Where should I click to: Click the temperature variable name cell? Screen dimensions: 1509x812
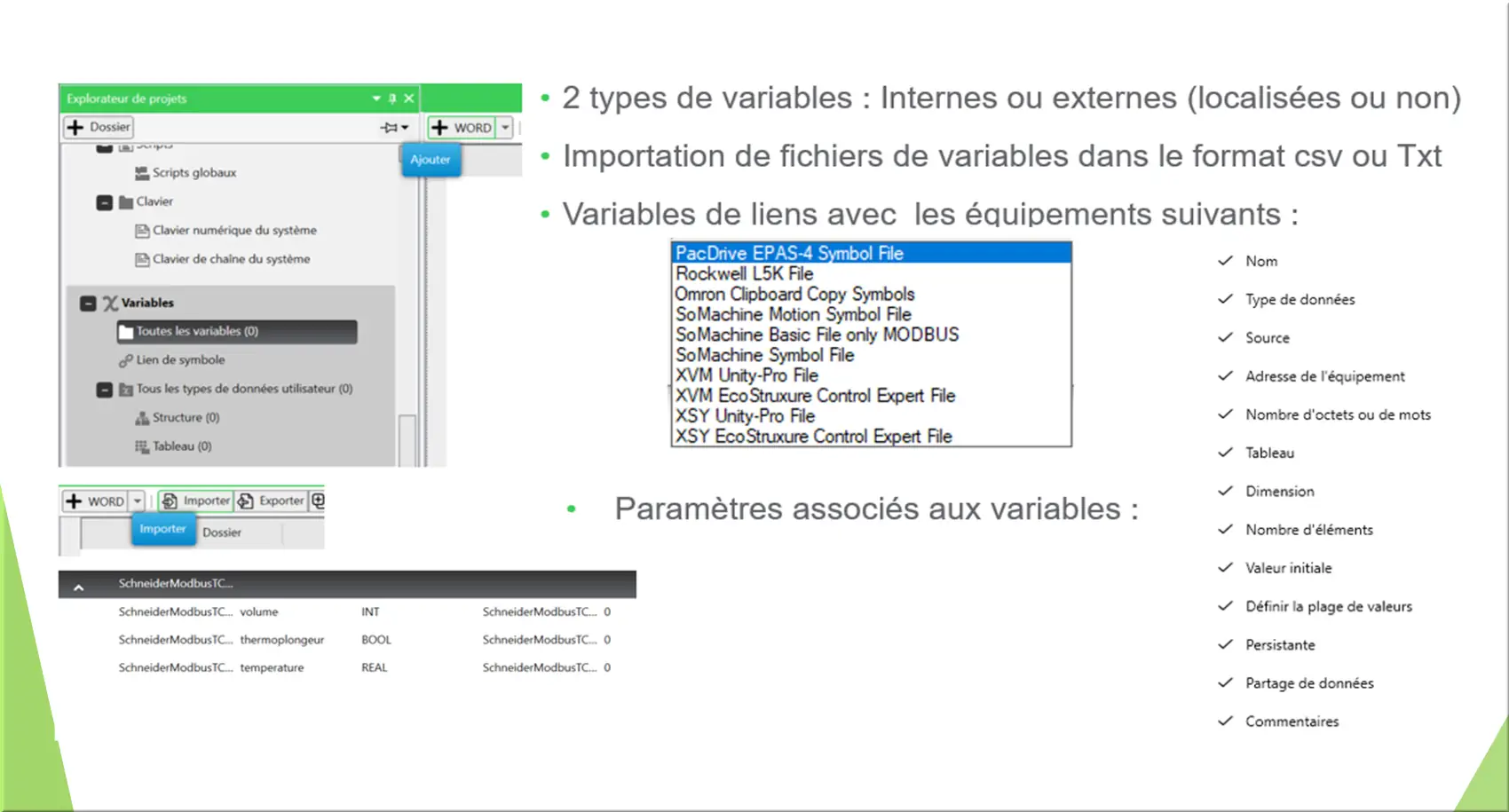[x=272, y=668]
